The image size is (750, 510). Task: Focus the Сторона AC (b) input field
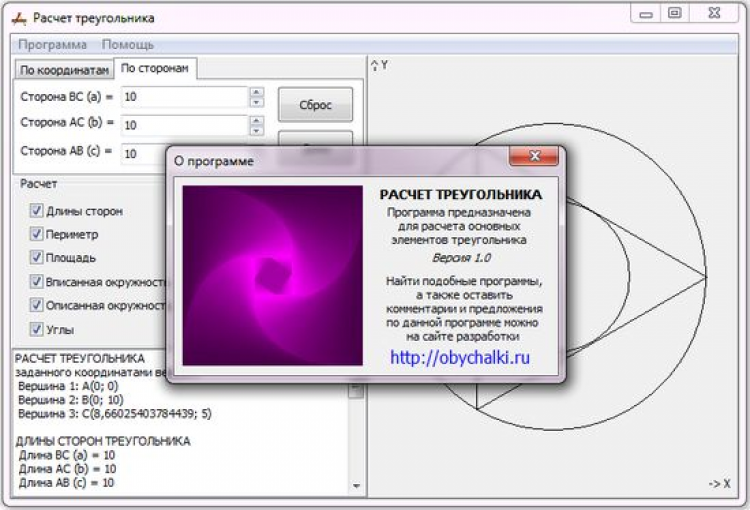coord(184,125)
